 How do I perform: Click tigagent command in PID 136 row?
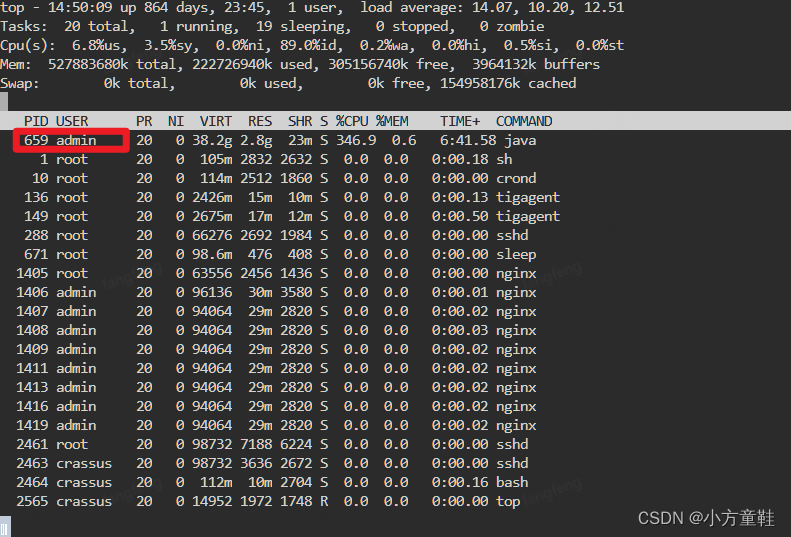coord(528,197)
